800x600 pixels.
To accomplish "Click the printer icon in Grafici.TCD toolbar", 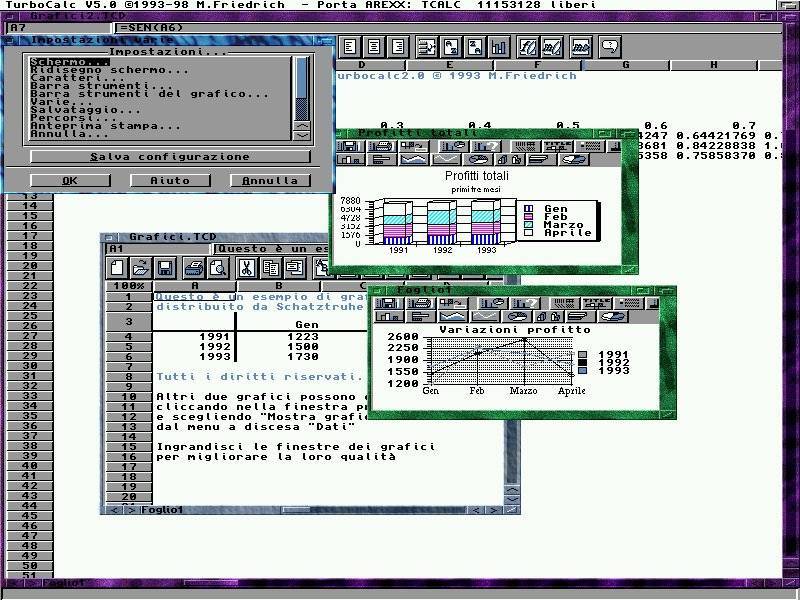I will [191, 267].
